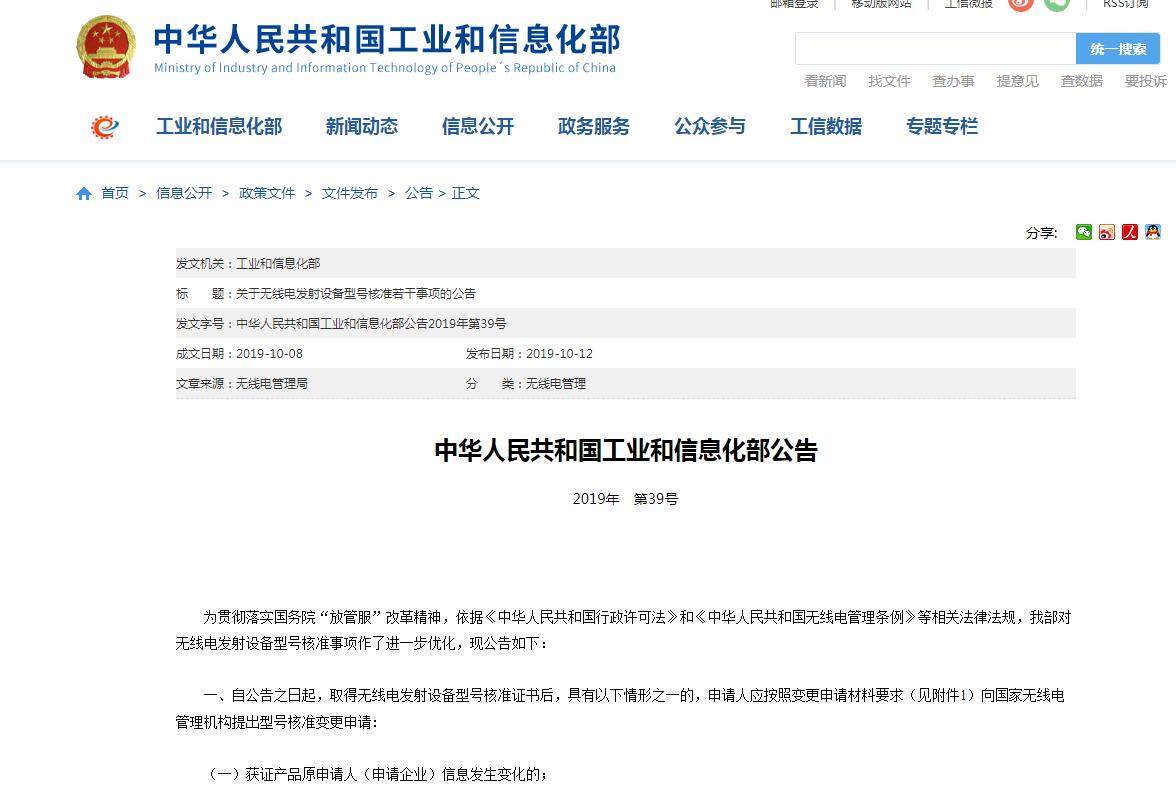Go to the 工信数据 menu item
Viewport: 1176px width, 799px height.
826,127
